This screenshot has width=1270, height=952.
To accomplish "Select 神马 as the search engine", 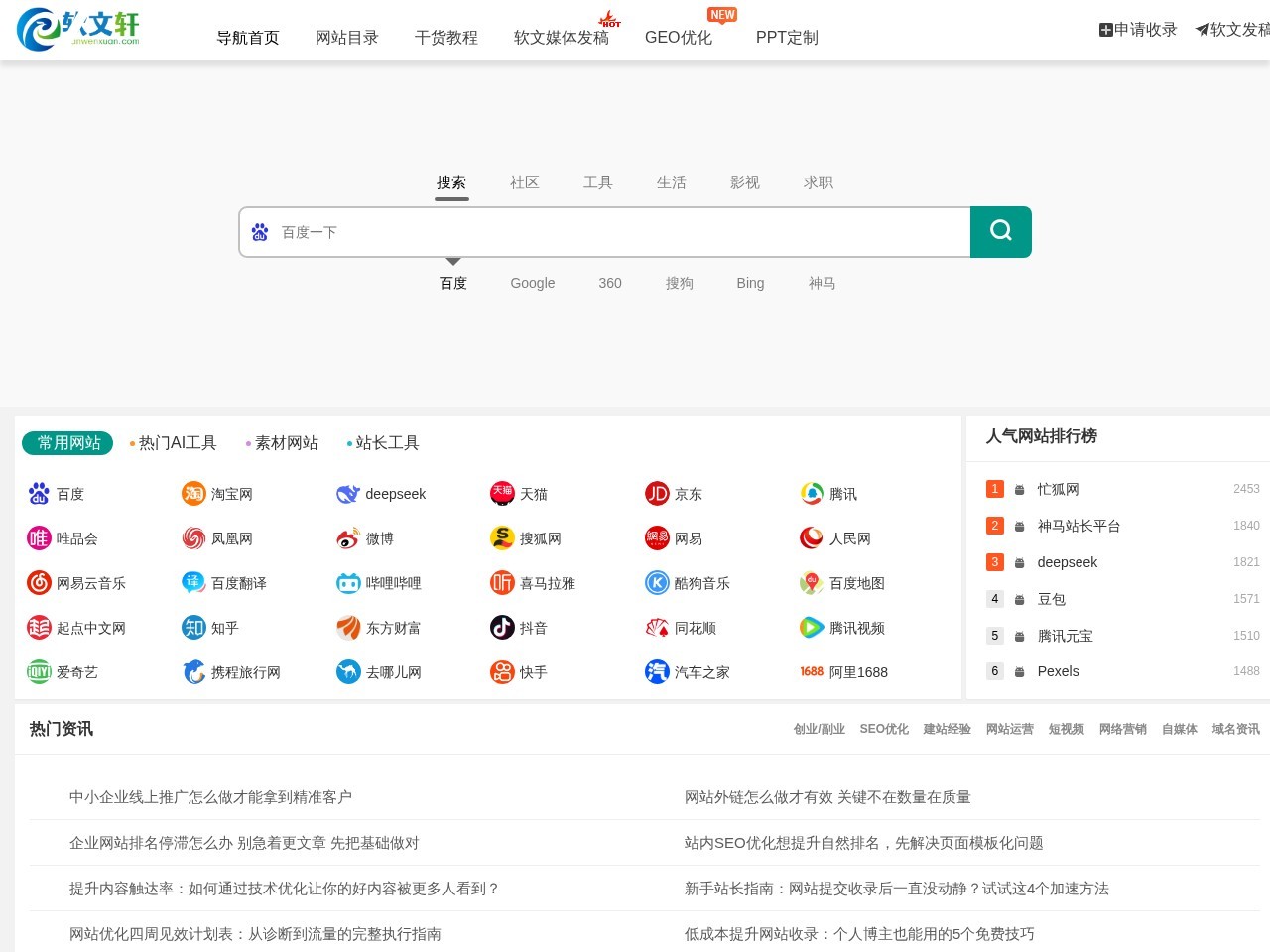I will click(822, 283).
